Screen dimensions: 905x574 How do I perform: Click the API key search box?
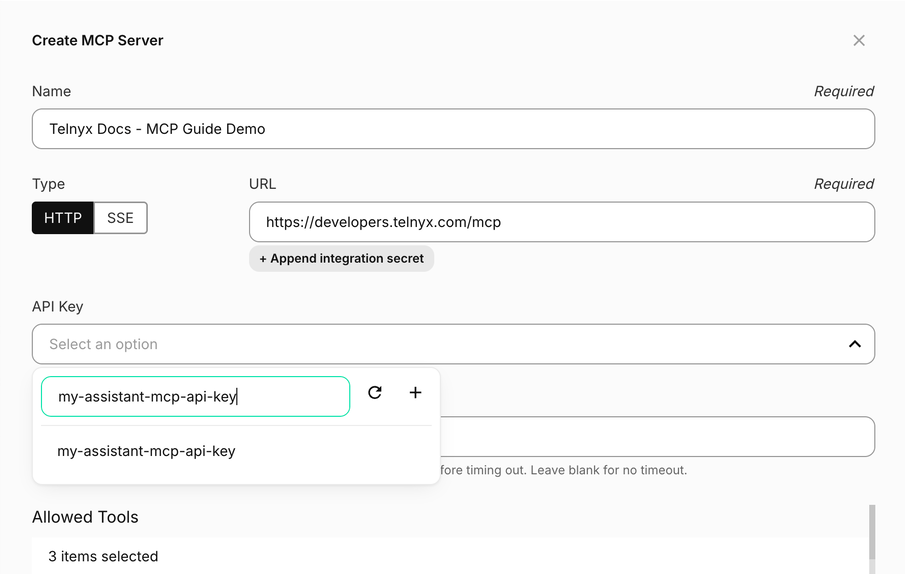point(196,396)
